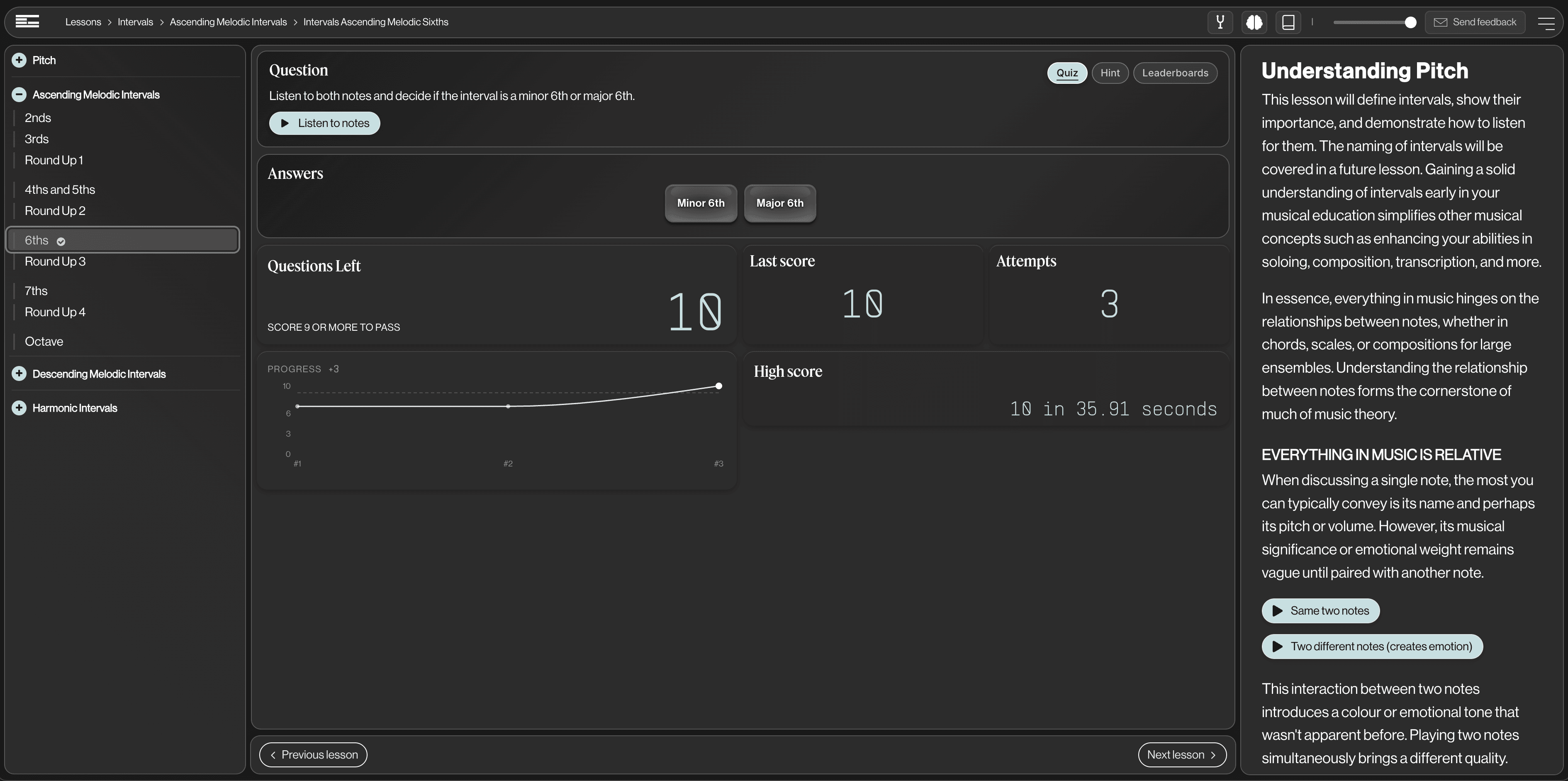Open the 2nds lesson

click(x=38, y=117)
